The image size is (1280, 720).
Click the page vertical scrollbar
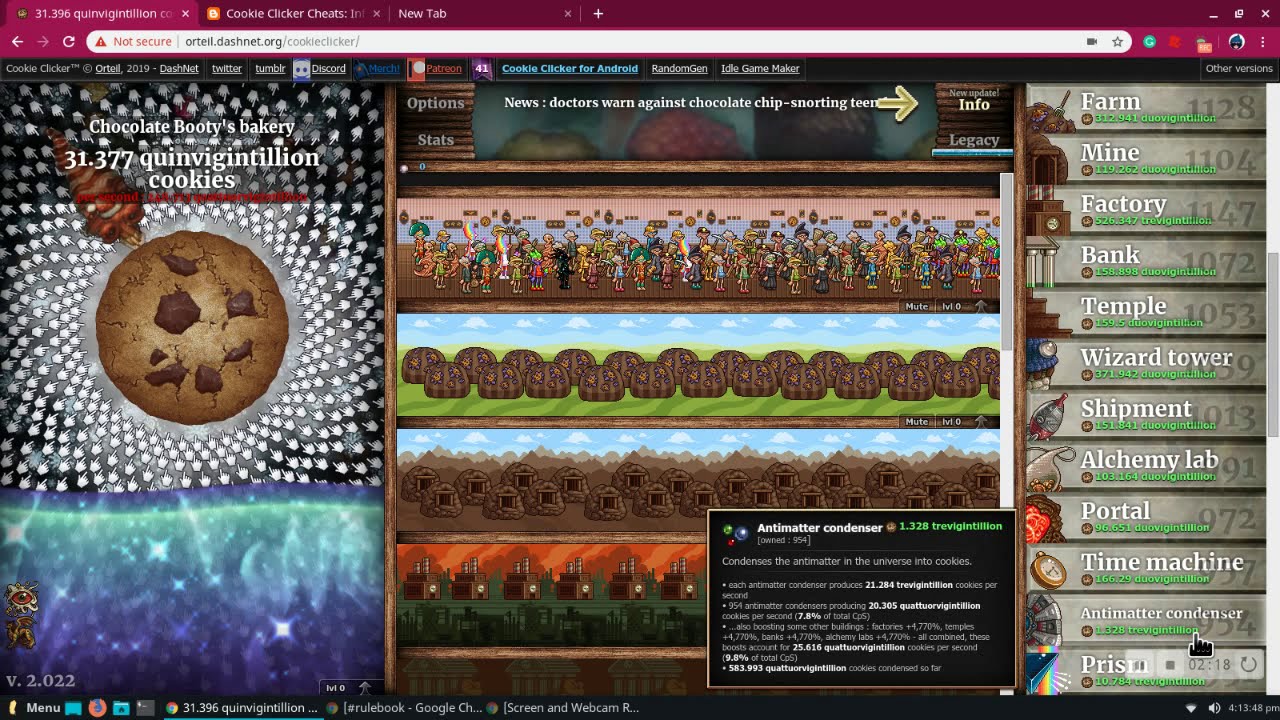(1272, 345)
